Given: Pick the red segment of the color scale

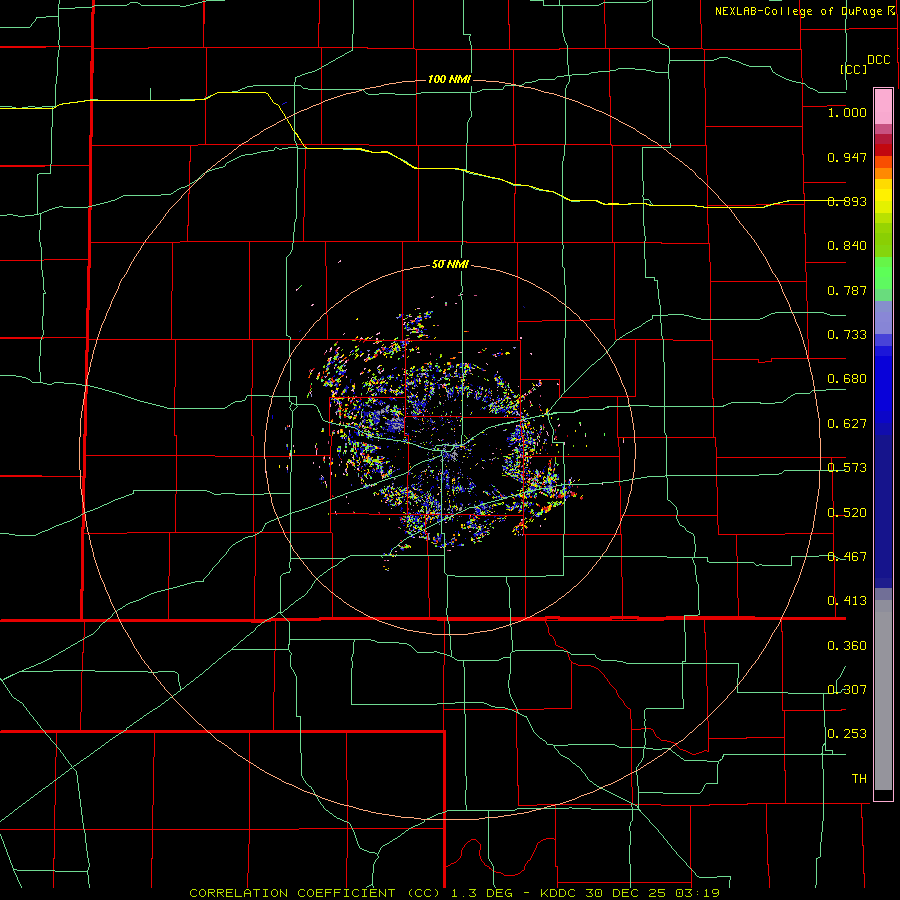Looking at the screenshot, I should click(x=883, y=150).
